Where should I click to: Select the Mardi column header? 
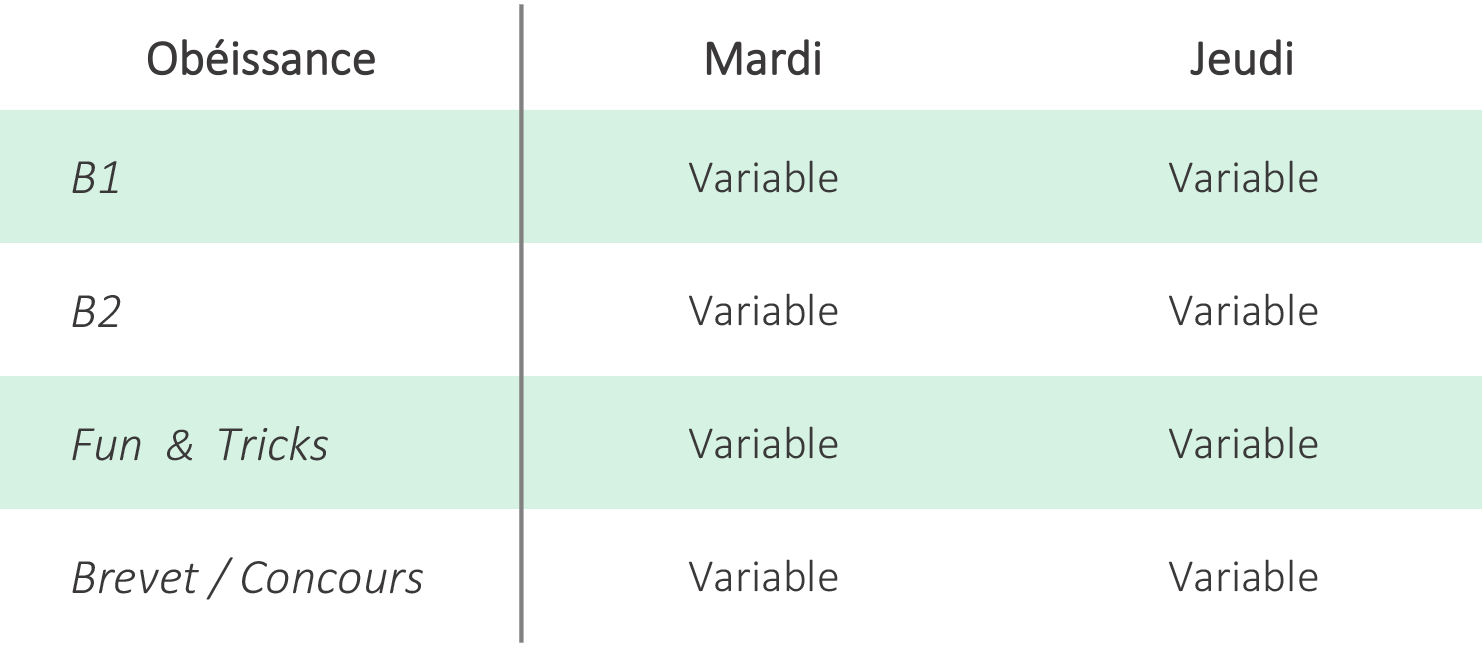(x=763, y=59)
